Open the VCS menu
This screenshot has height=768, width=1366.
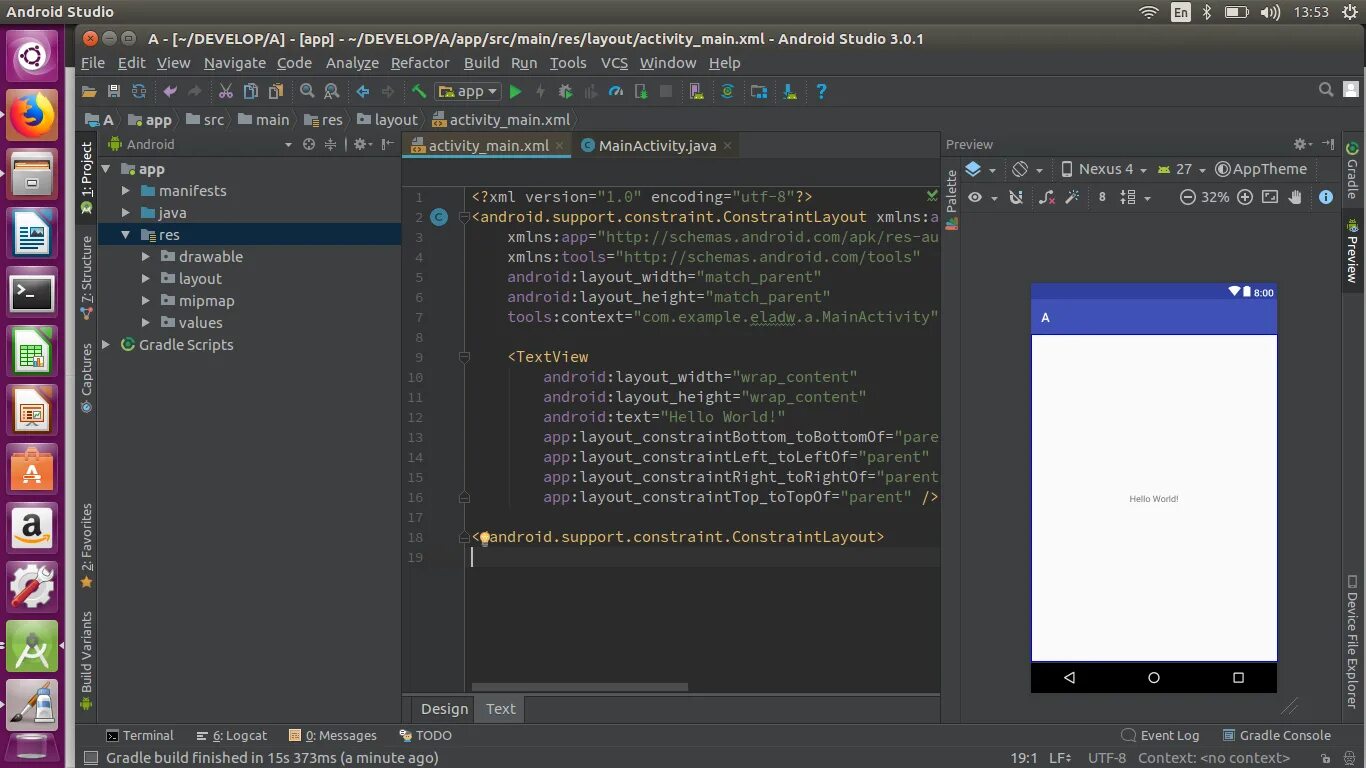[x=614, y=62]
